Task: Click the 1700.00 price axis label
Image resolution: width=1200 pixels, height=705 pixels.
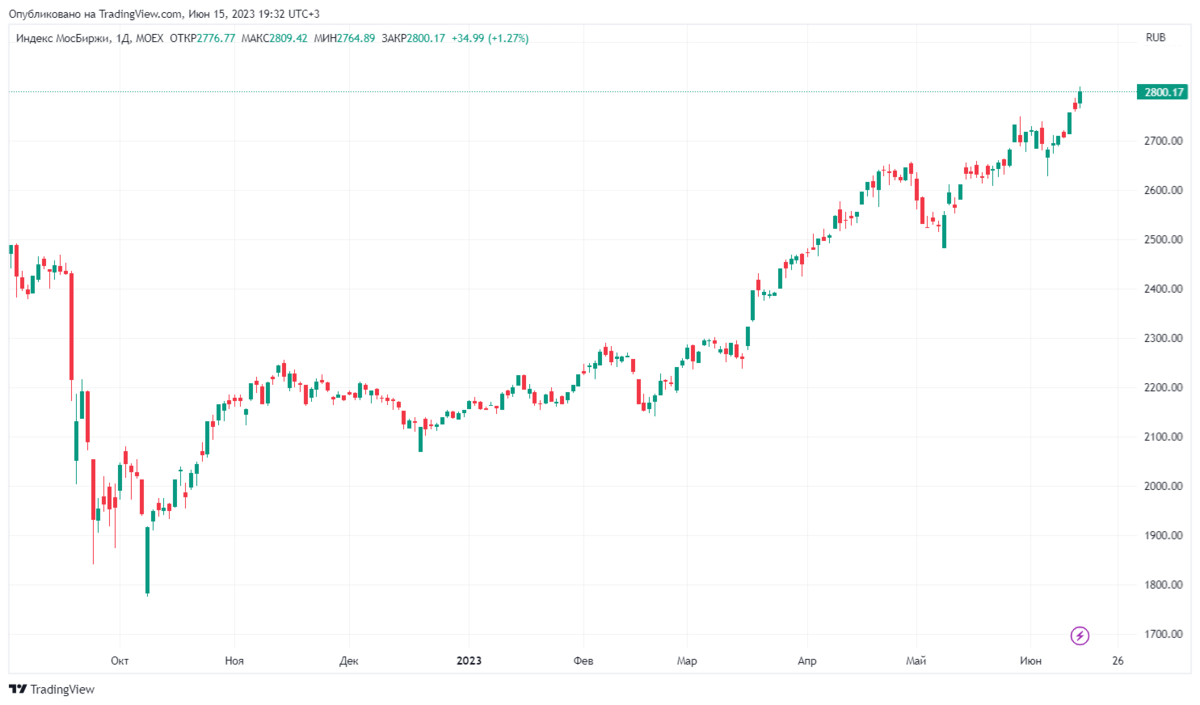Action: click(x=1164, y=635)
